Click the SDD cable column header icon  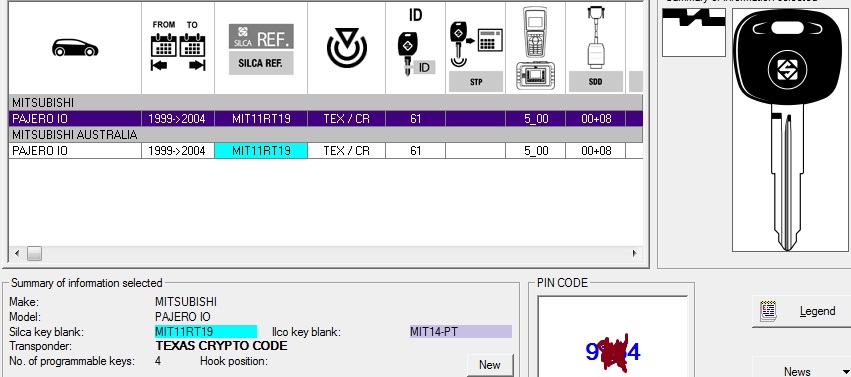(x=595, y=49)
